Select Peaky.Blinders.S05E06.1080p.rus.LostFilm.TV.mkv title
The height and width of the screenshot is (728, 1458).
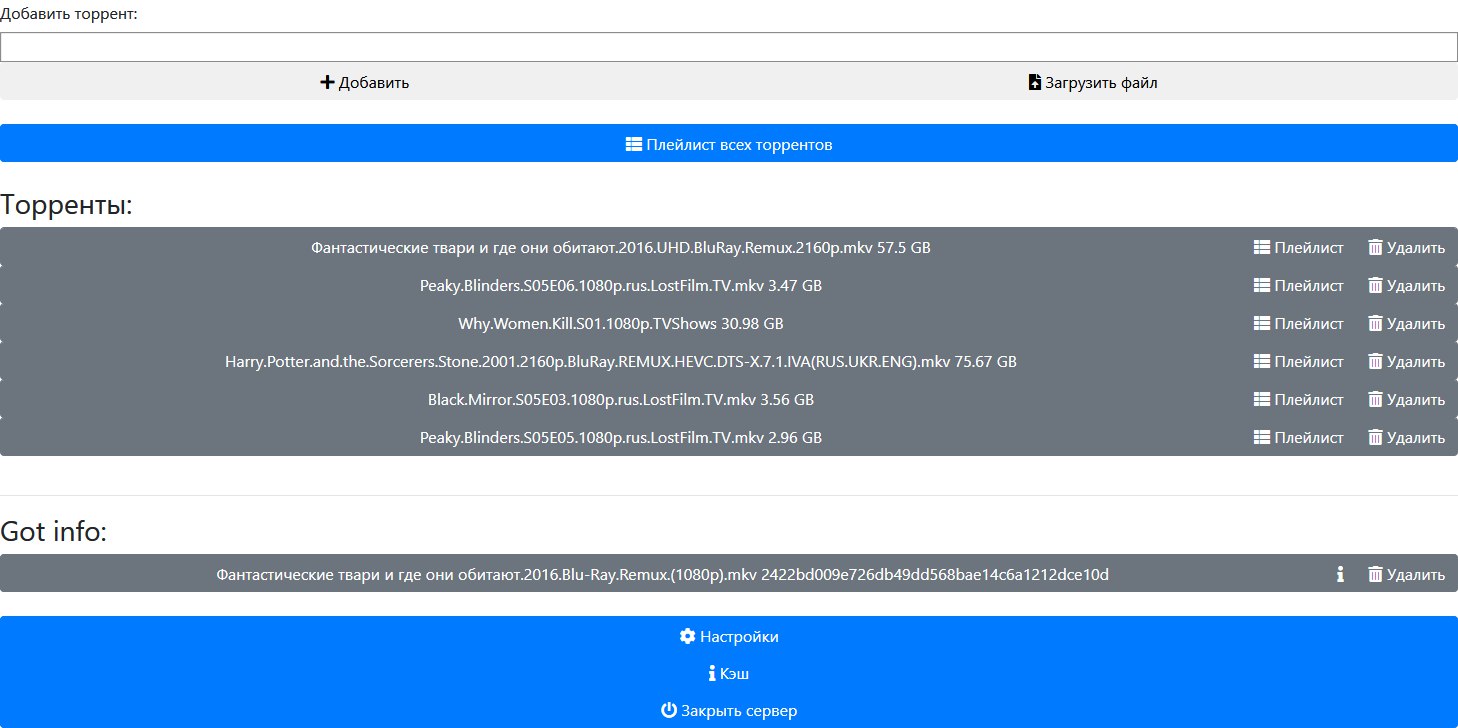(x=621, y=285)
